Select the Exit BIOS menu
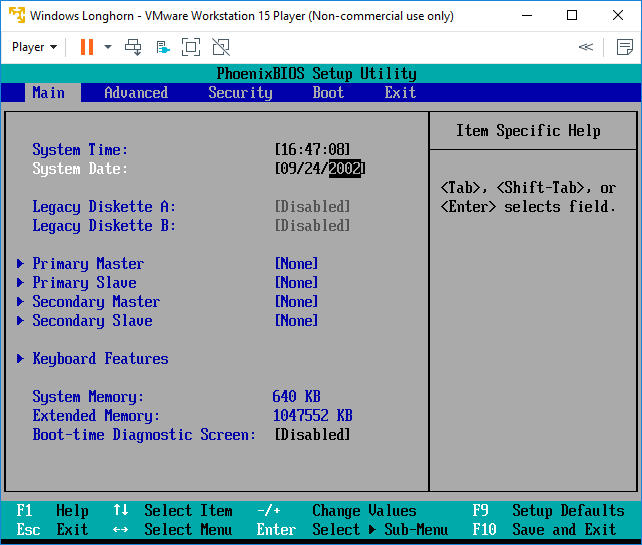 click(400, 93)
